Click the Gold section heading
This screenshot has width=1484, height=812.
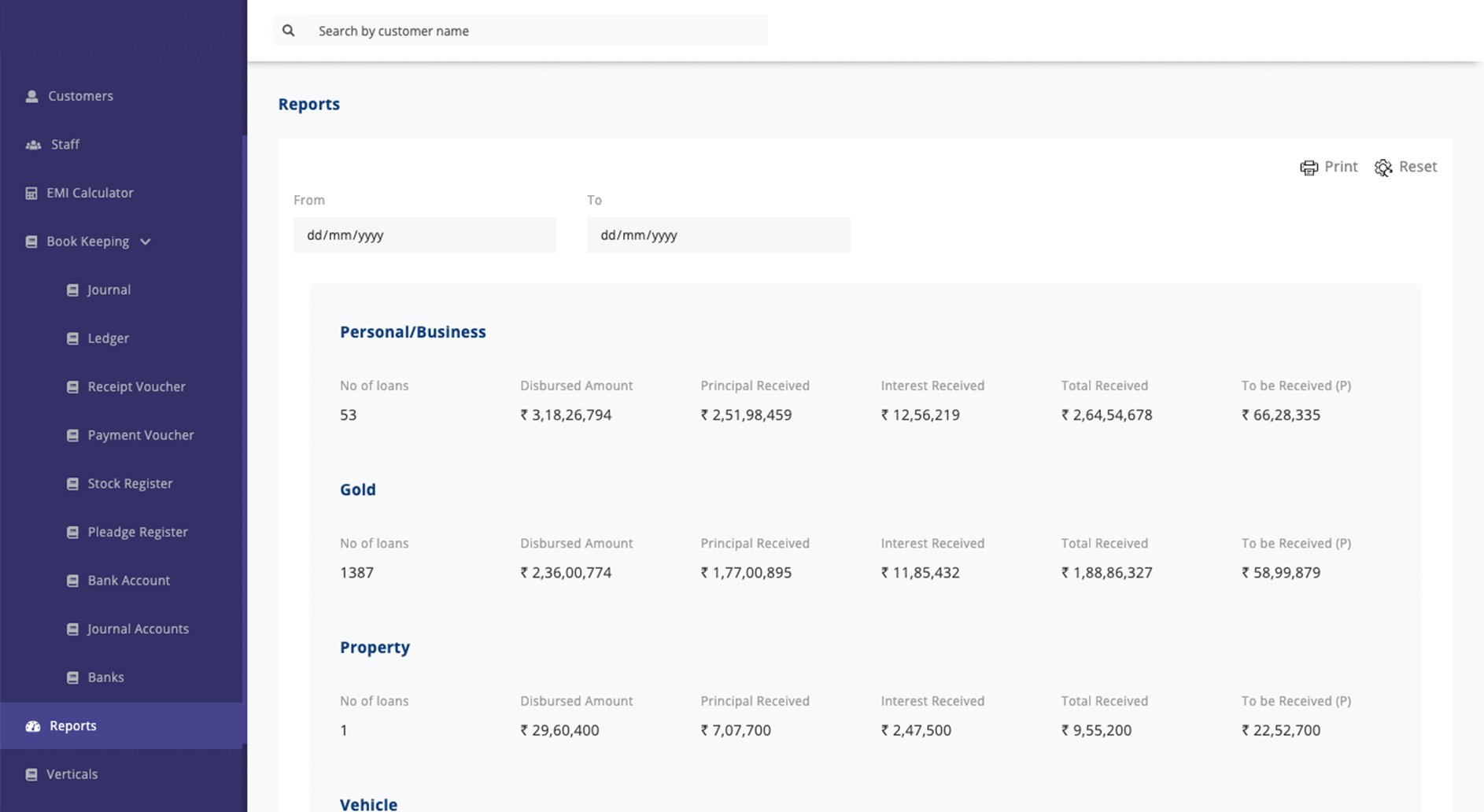pyautogui.click(x=358, y=489)
